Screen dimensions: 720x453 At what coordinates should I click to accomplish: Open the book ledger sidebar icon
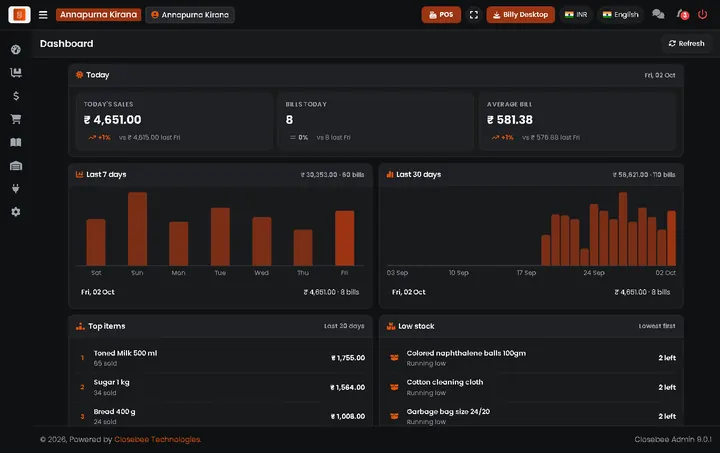point(16,142)
